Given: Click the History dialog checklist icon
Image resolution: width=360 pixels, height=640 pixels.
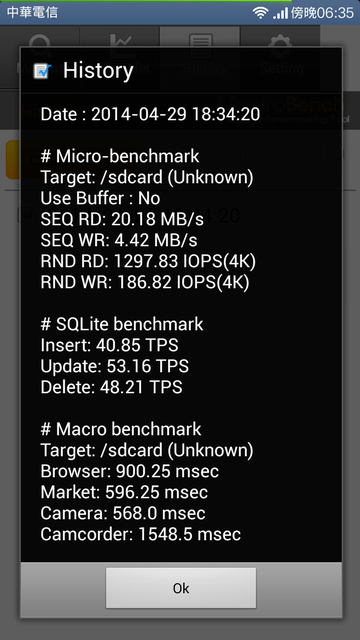Looking at the screenshot, I should pyautogui.click(x=42, y=71).
